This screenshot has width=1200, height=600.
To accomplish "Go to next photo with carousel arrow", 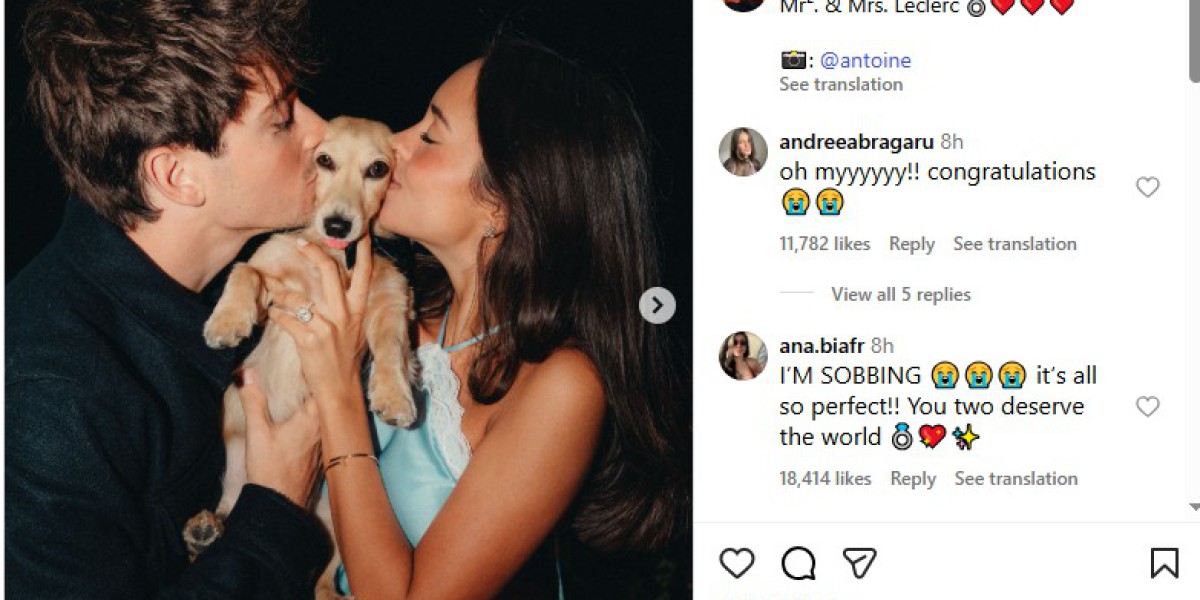I will tap(657, 305).
